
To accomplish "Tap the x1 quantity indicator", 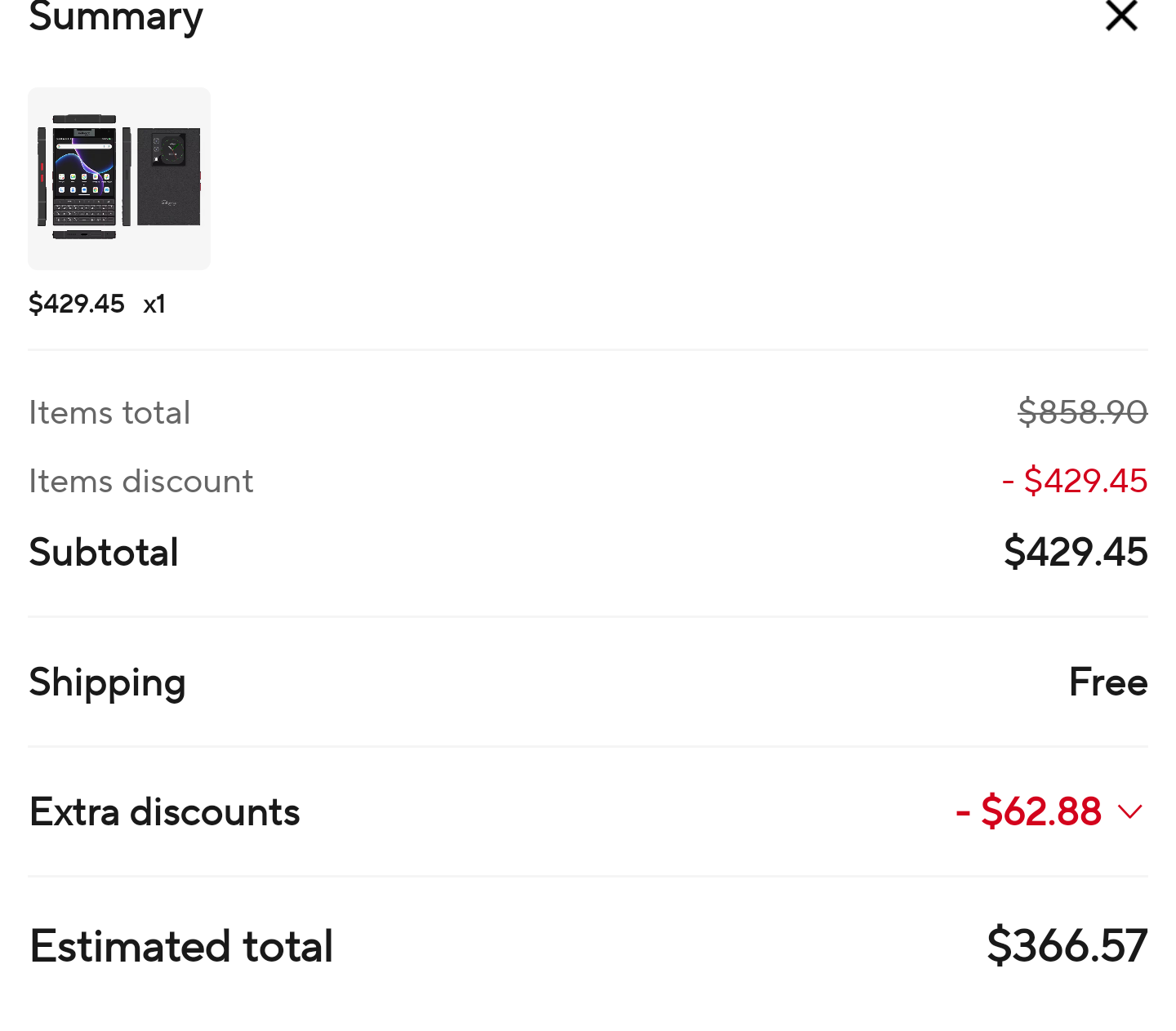I will click(x=154, y=304).
